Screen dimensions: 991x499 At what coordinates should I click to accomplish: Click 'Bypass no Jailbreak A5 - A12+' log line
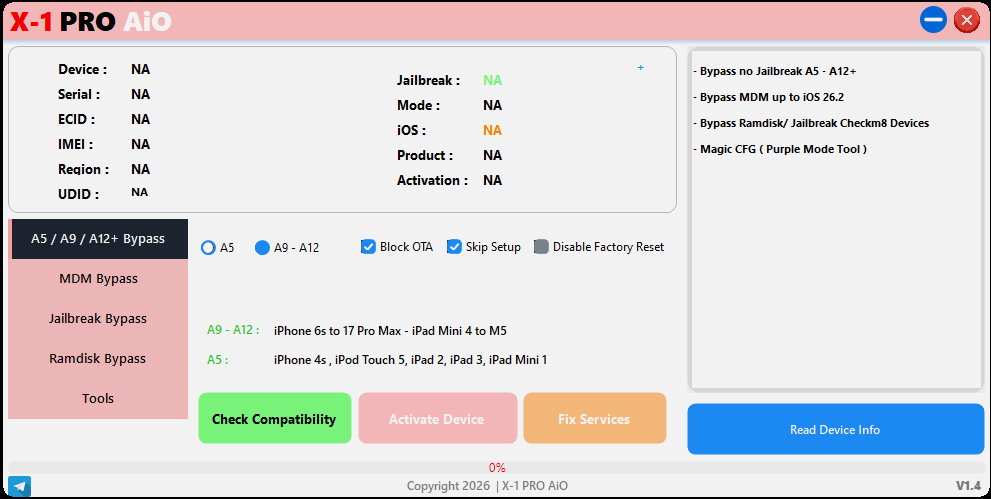point(775,71)
